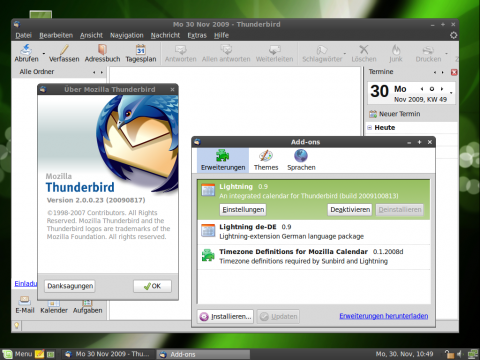Open the Datei menu
480x360 pixels.
coord(23,35)
